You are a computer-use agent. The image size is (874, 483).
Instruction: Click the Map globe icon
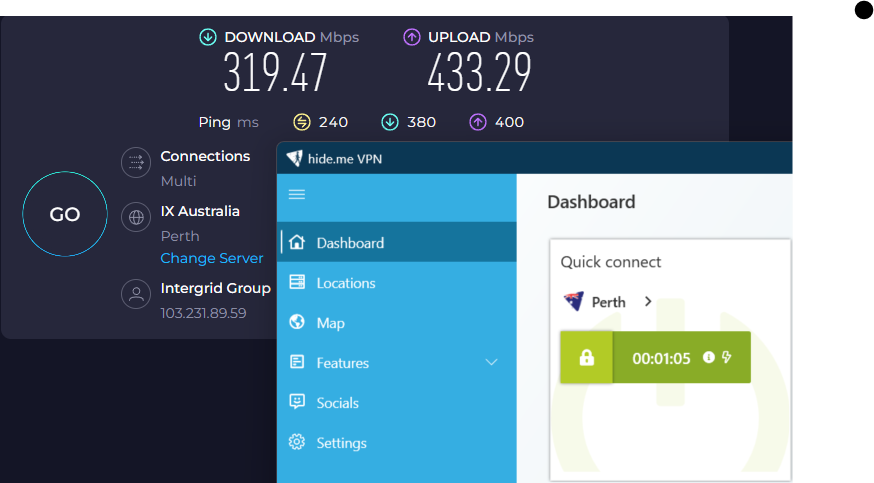(x=297, y=322)
